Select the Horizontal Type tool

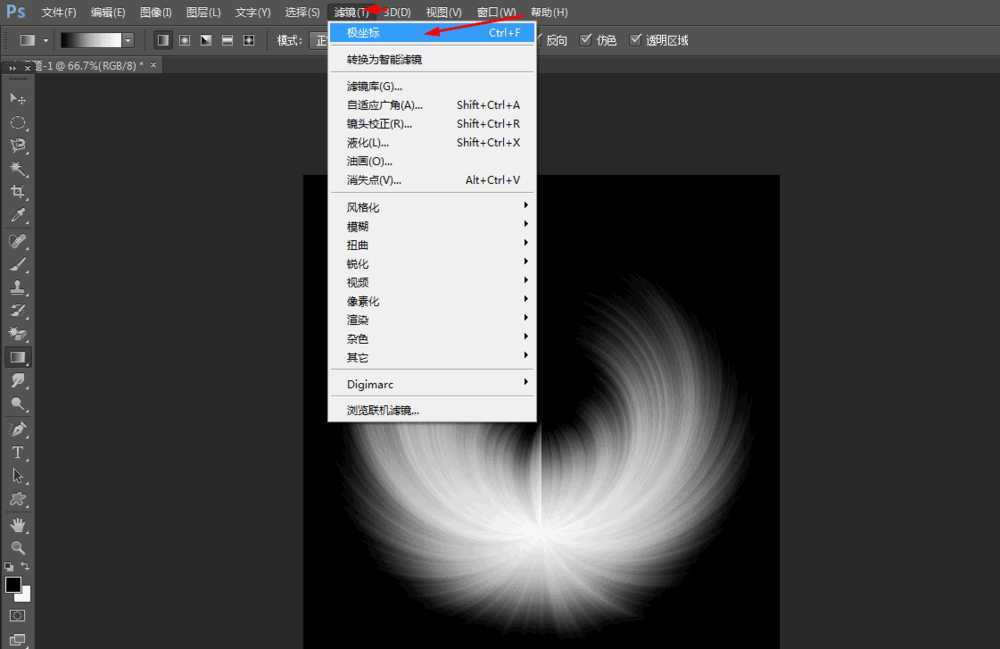[x=16, y=453]
